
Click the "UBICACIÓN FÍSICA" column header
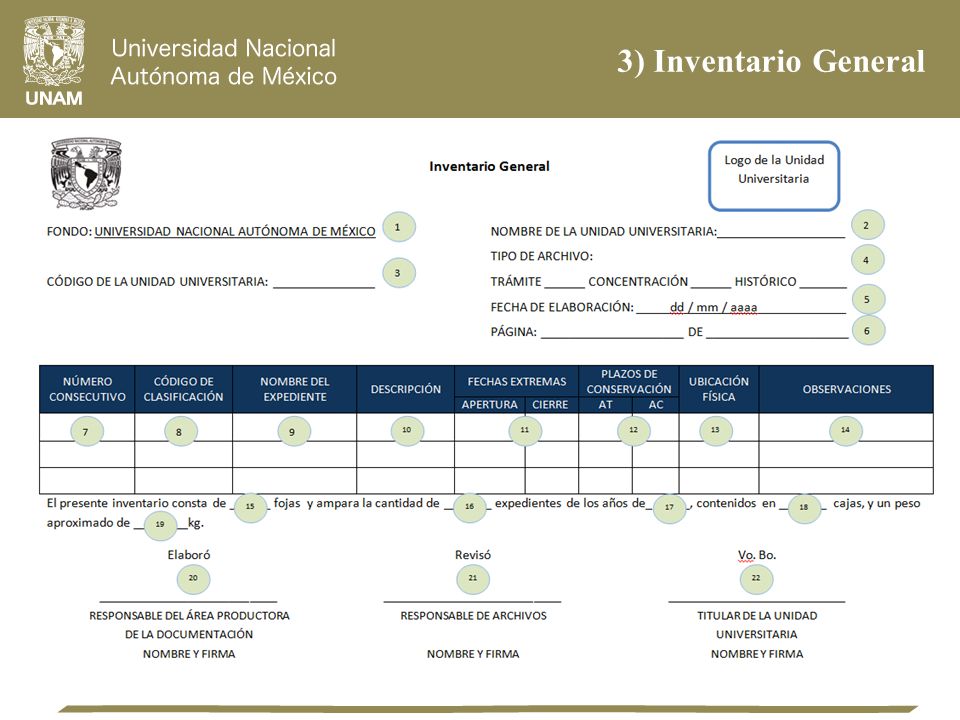click(719, 389)
